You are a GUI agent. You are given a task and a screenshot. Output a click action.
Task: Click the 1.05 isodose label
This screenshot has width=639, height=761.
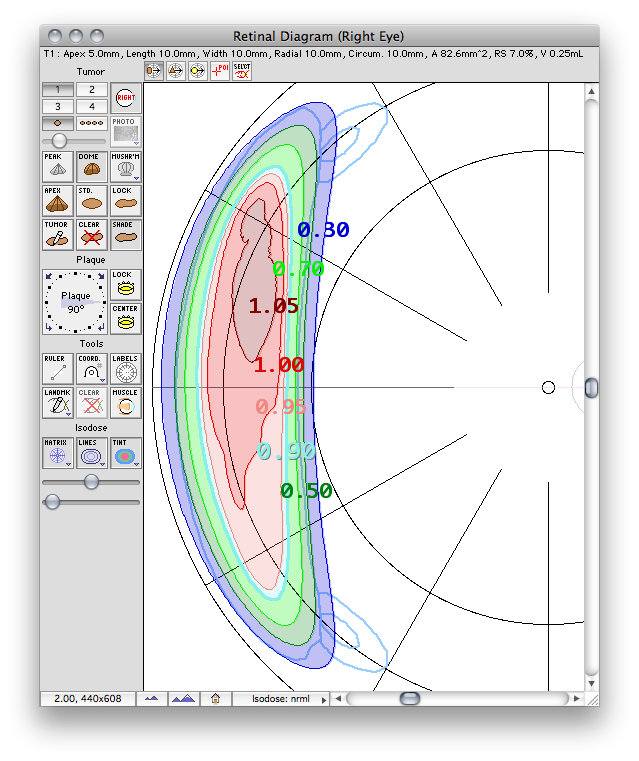pyautogui.click(x=273, y=306)
